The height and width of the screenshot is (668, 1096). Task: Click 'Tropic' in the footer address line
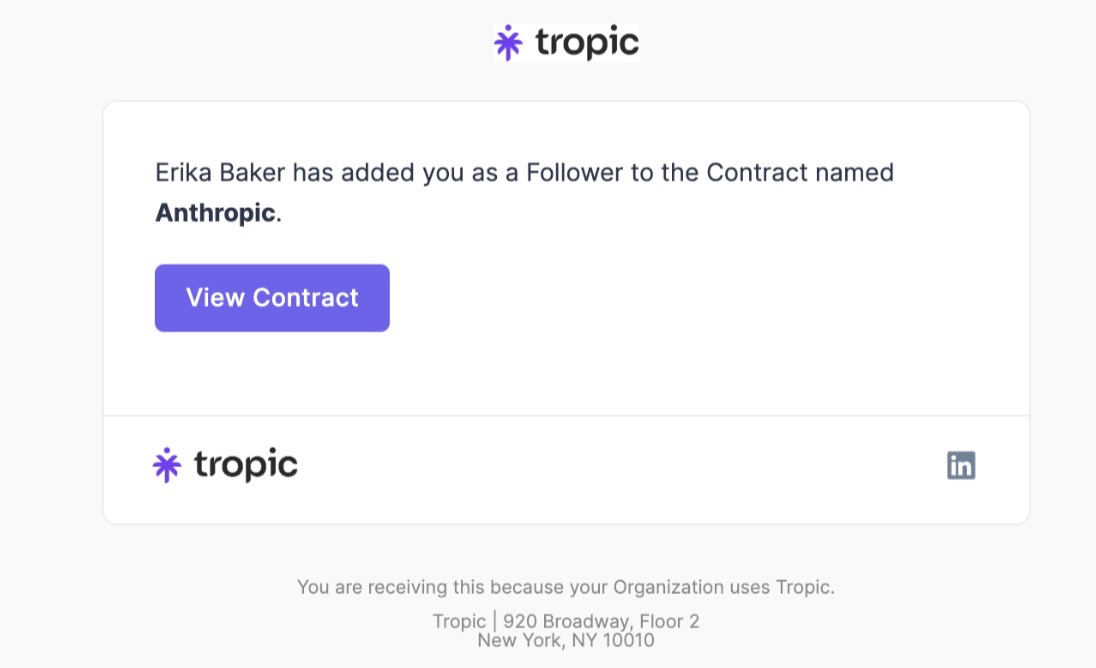(459, 621)
